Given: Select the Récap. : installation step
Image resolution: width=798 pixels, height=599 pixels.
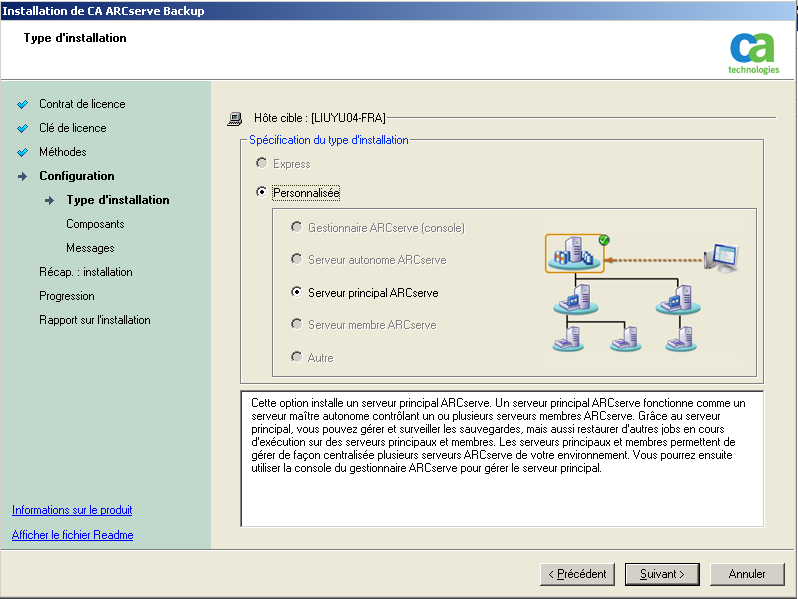Looking at the screenshot, I should 86,272.
